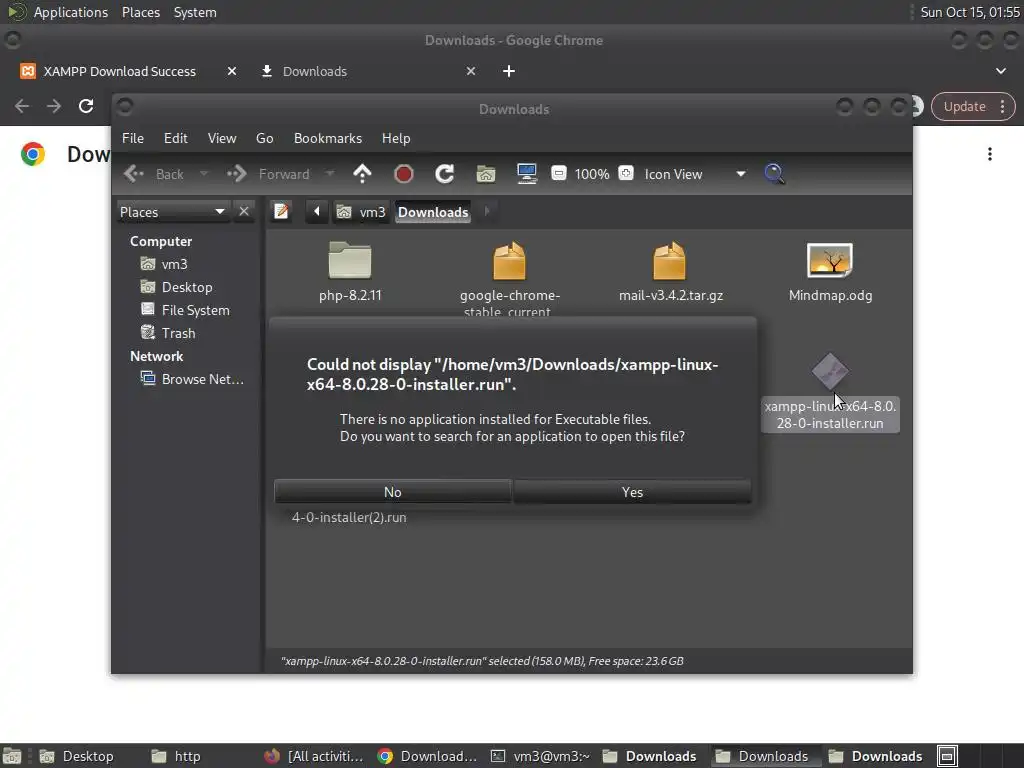Zoom out file manager icons
1024x768 pixels.
558,173
